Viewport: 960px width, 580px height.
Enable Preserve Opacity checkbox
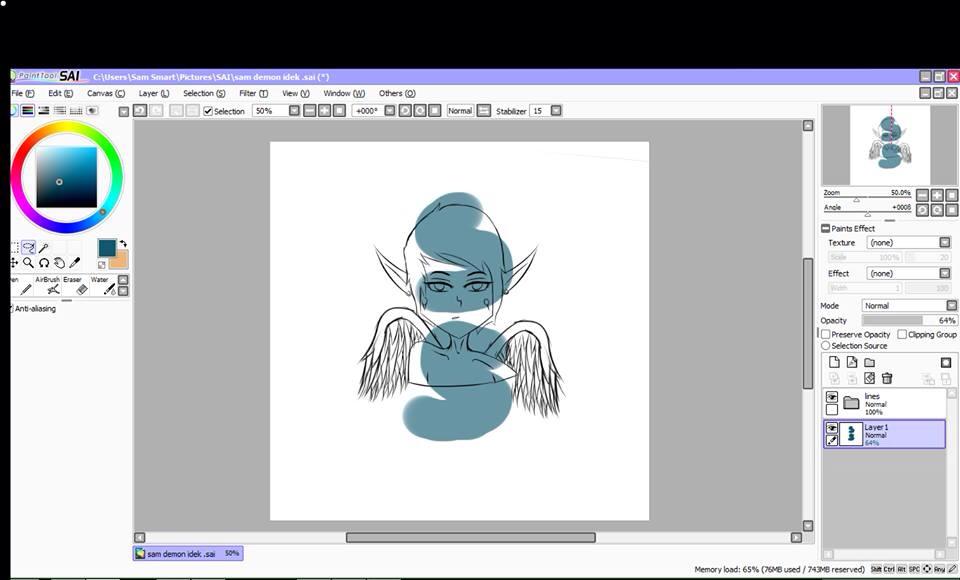tap(825, 334)
